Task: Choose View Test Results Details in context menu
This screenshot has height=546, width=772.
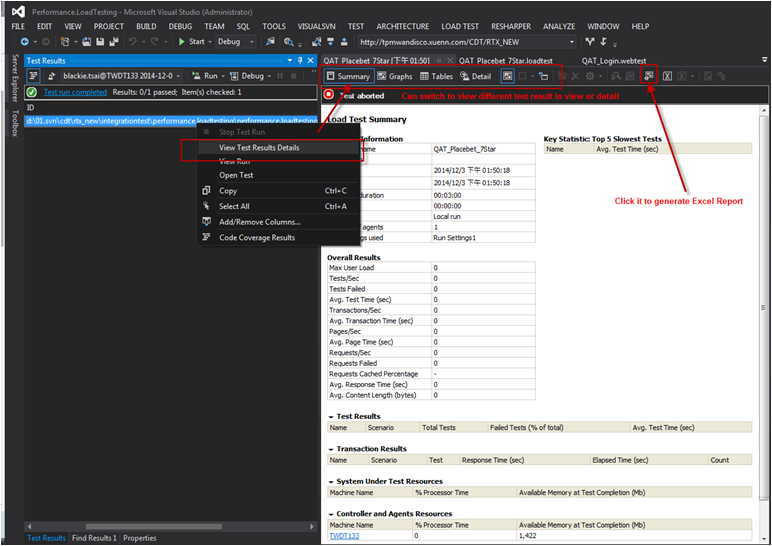Action: tap(258, 147)
